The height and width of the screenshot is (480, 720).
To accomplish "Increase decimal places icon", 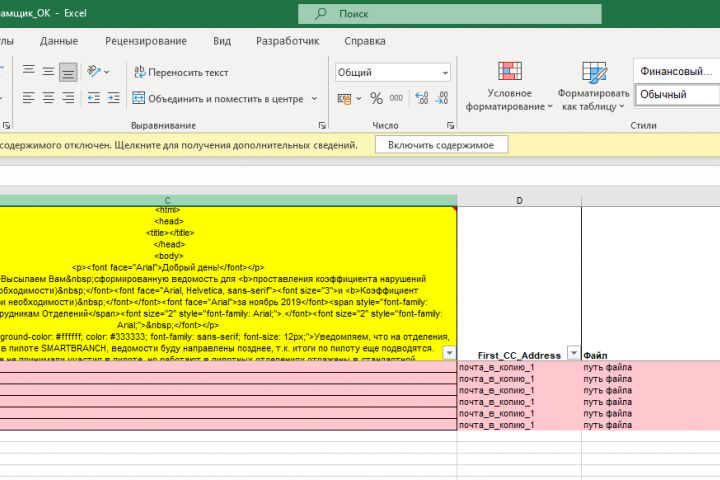I will (422, 98).
